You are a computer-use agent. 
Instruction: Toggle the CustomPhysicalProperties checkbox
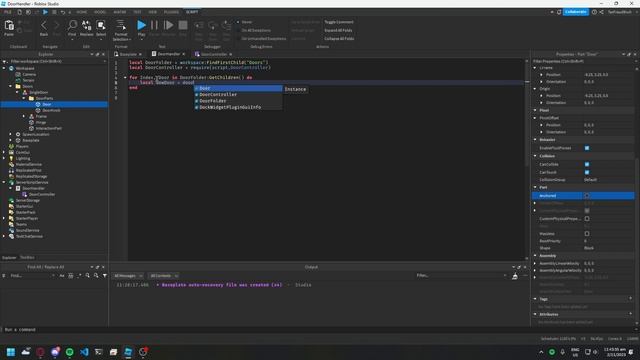587,219
